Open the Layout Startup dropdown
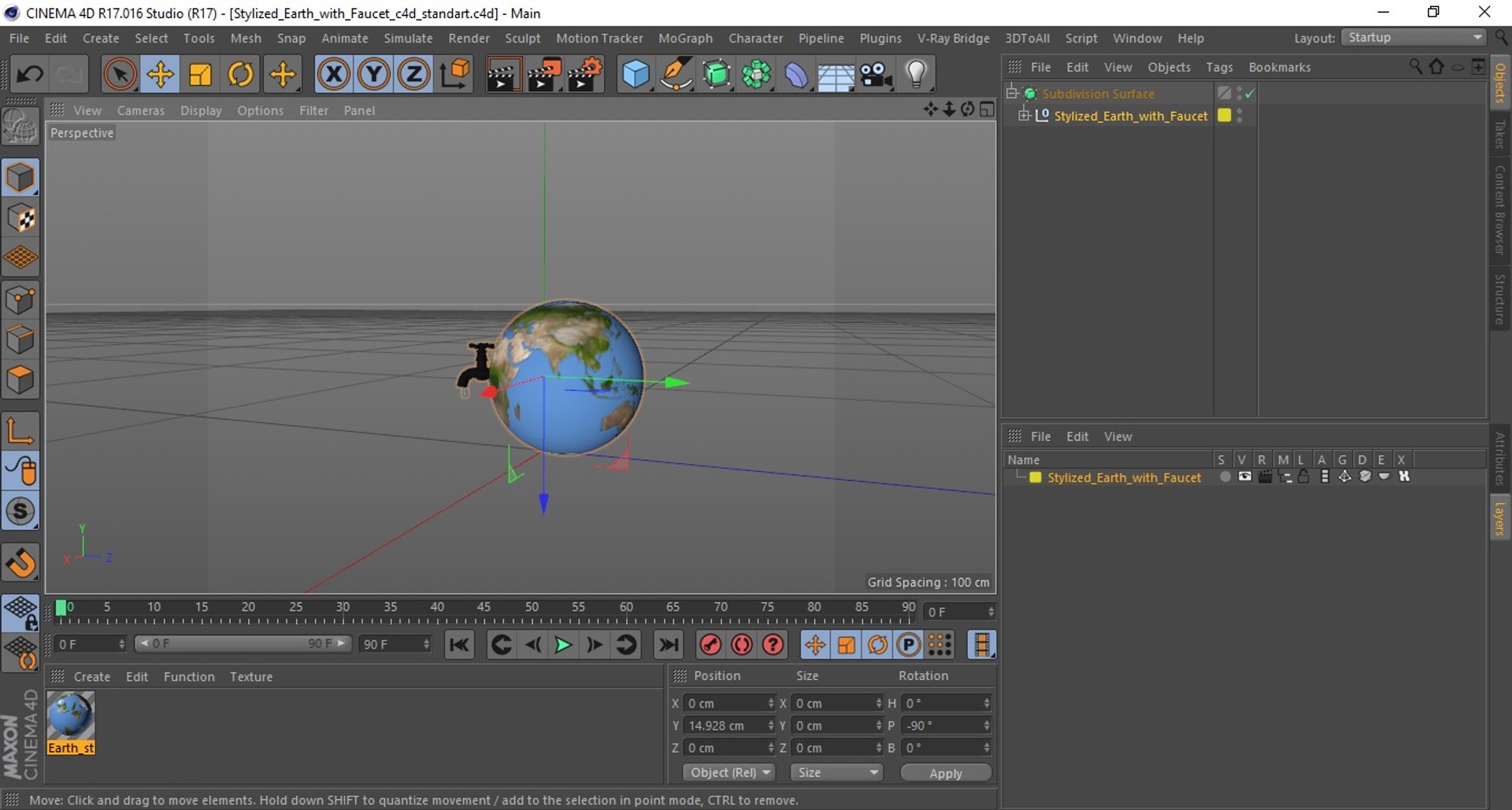This screenshot has width=1512, height=810. tap(1414, 38)
